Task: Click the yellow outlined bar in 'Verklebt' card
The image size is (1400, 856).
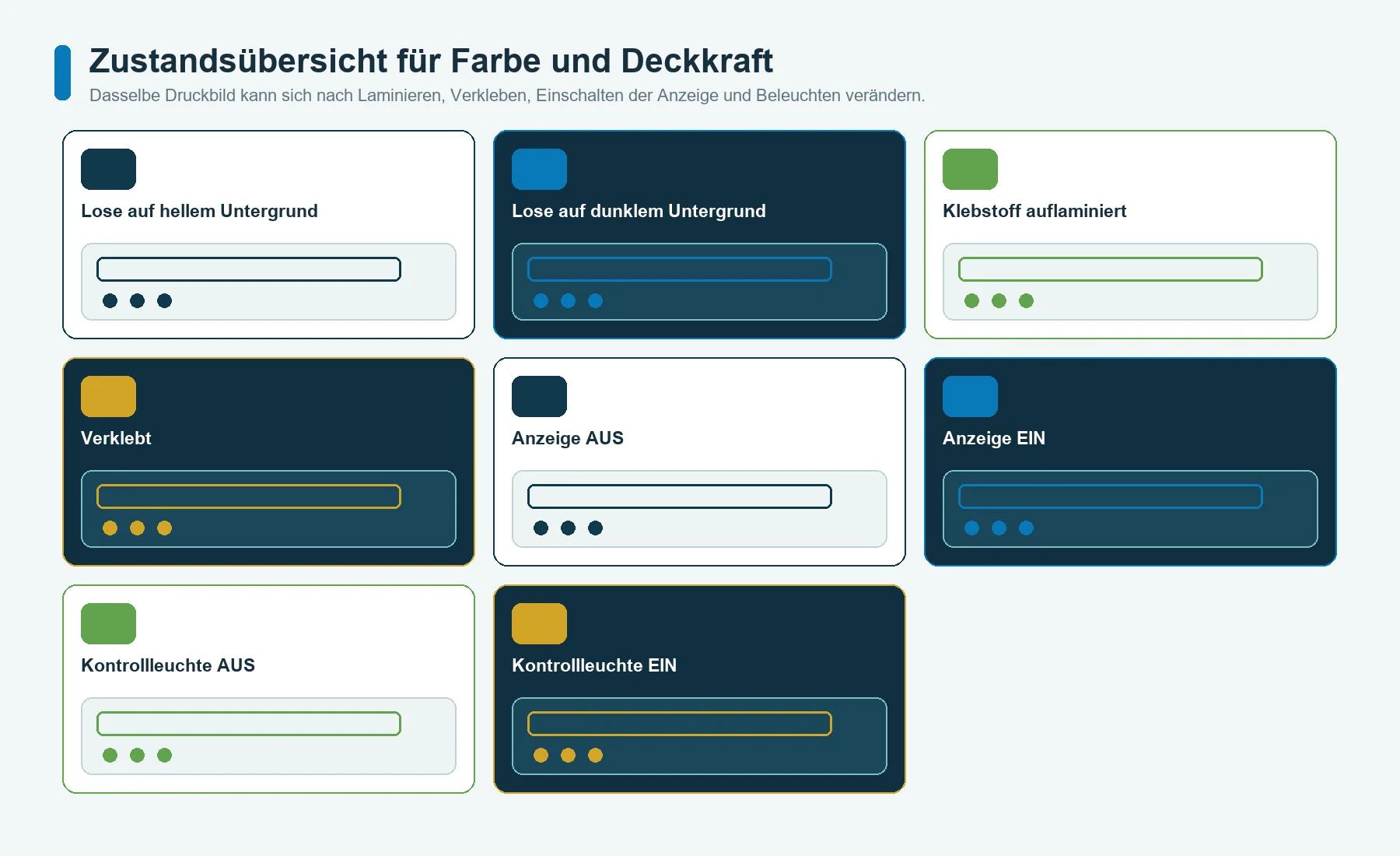Action: 249,496
